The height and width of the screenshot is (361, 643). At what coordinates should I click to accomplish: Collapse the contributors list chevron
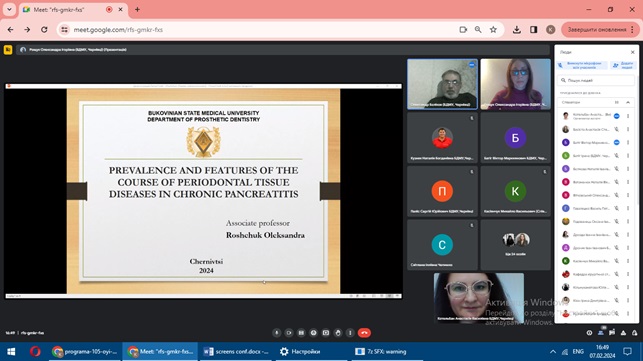pos(628,102)
